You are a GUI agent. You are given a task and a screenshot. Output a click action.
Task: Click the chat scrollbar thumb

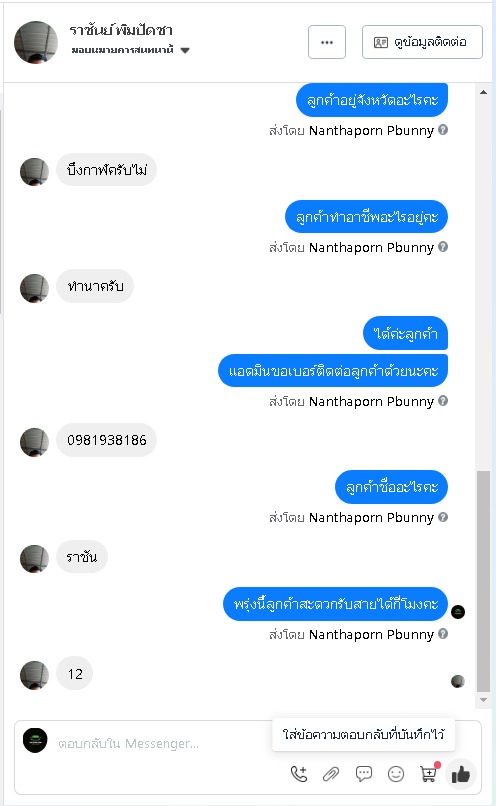[483, 581]
